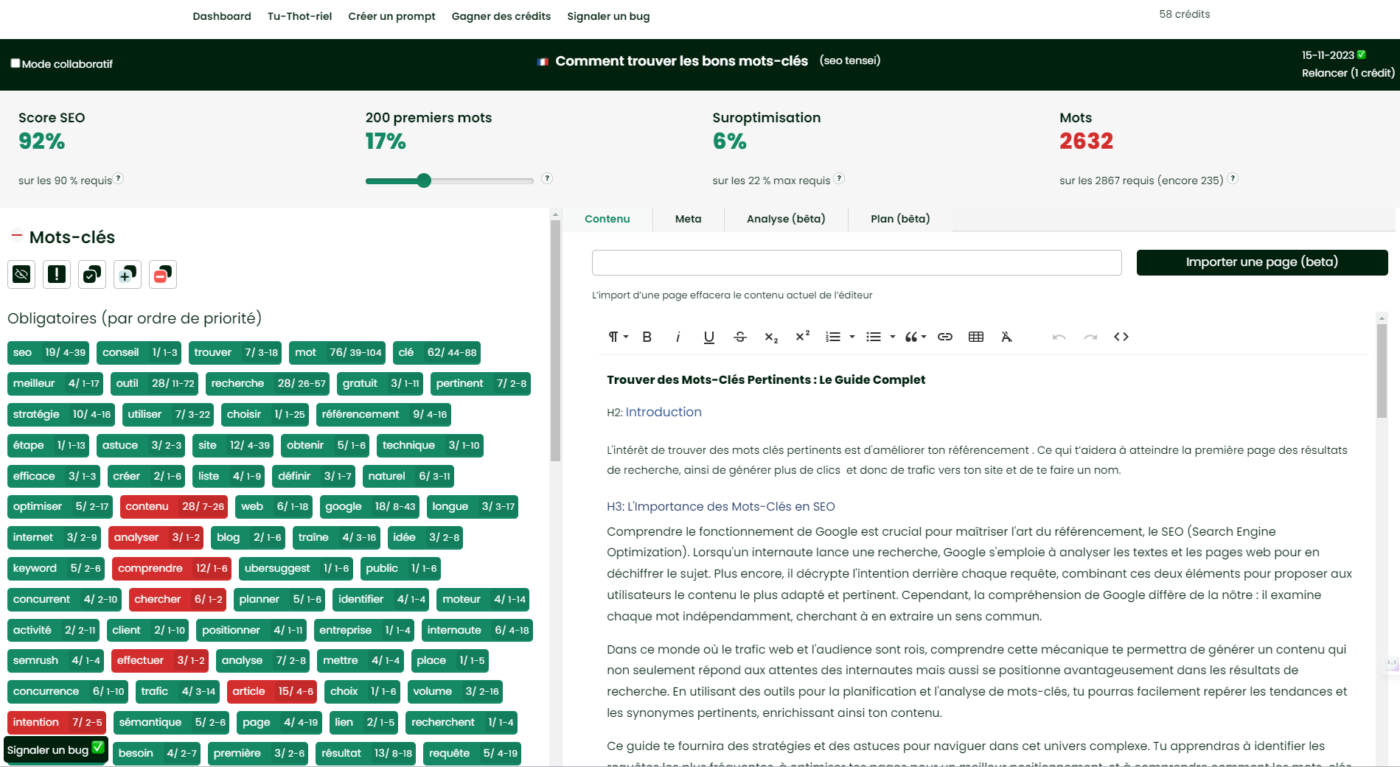
Task: Click the red 'contenu' keyword tag
Action: click(x=174, y=507)
